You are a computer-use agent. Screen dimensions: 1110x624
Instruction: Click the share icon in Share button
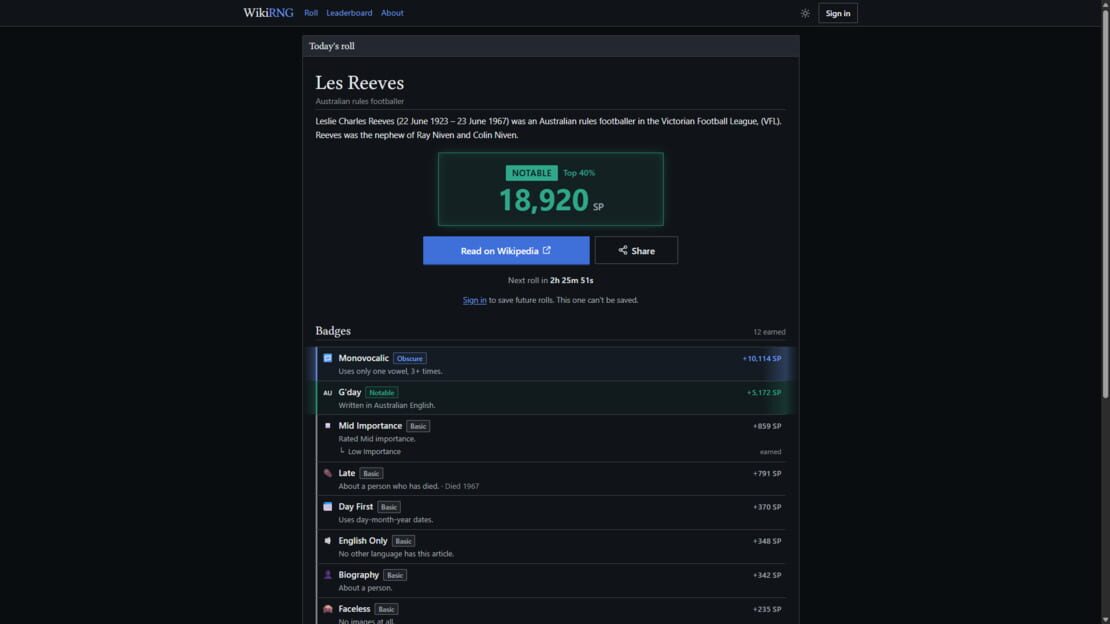tap(622, 250)
